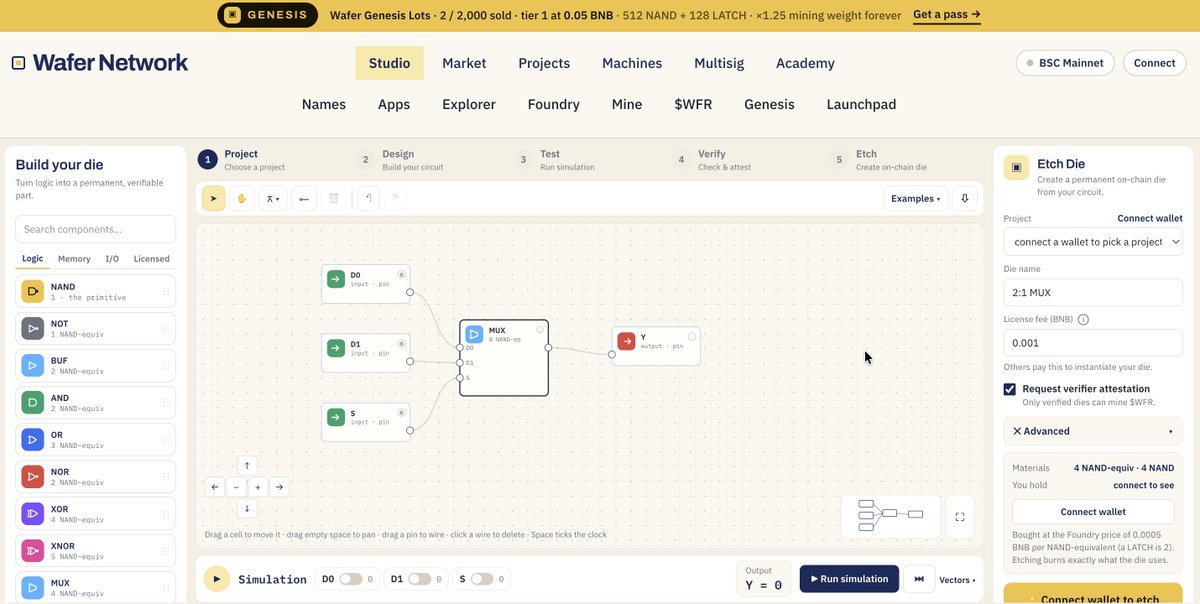Click the NOR gate icon in the component list
Image resolution: width=1200 pixels, height=604 pixels.
pyautogui.click(x=33, y=477)
